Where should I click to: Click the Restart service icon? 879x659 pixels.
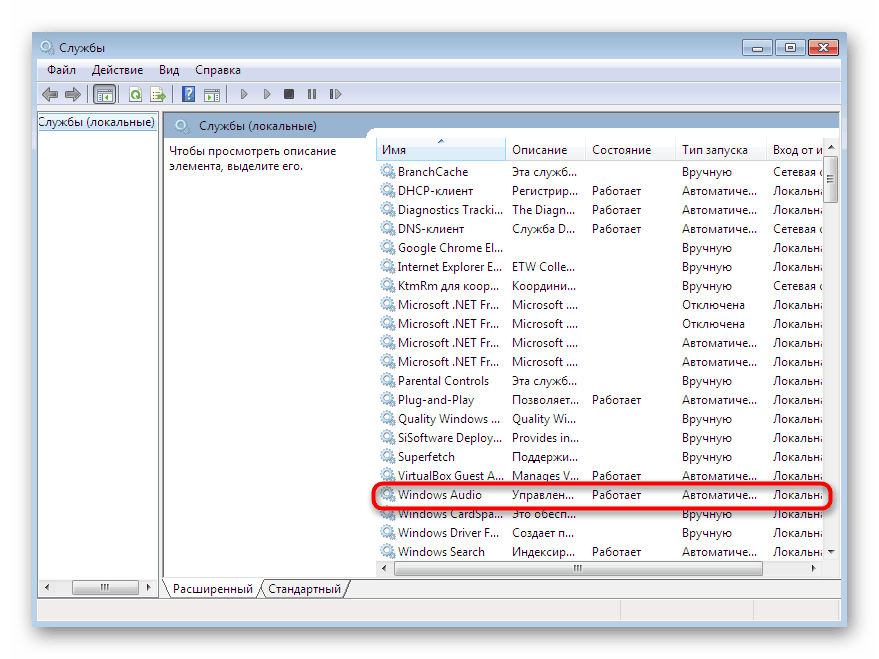coord(335,94)
